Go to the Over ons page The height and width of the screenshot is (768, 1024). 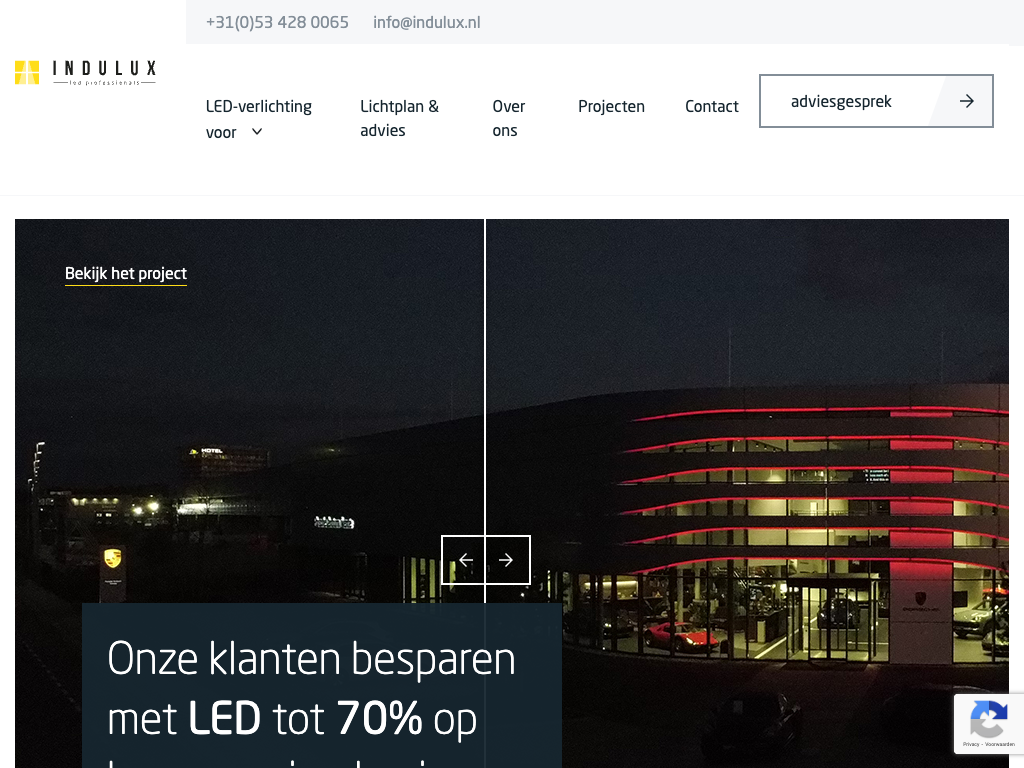509,118
